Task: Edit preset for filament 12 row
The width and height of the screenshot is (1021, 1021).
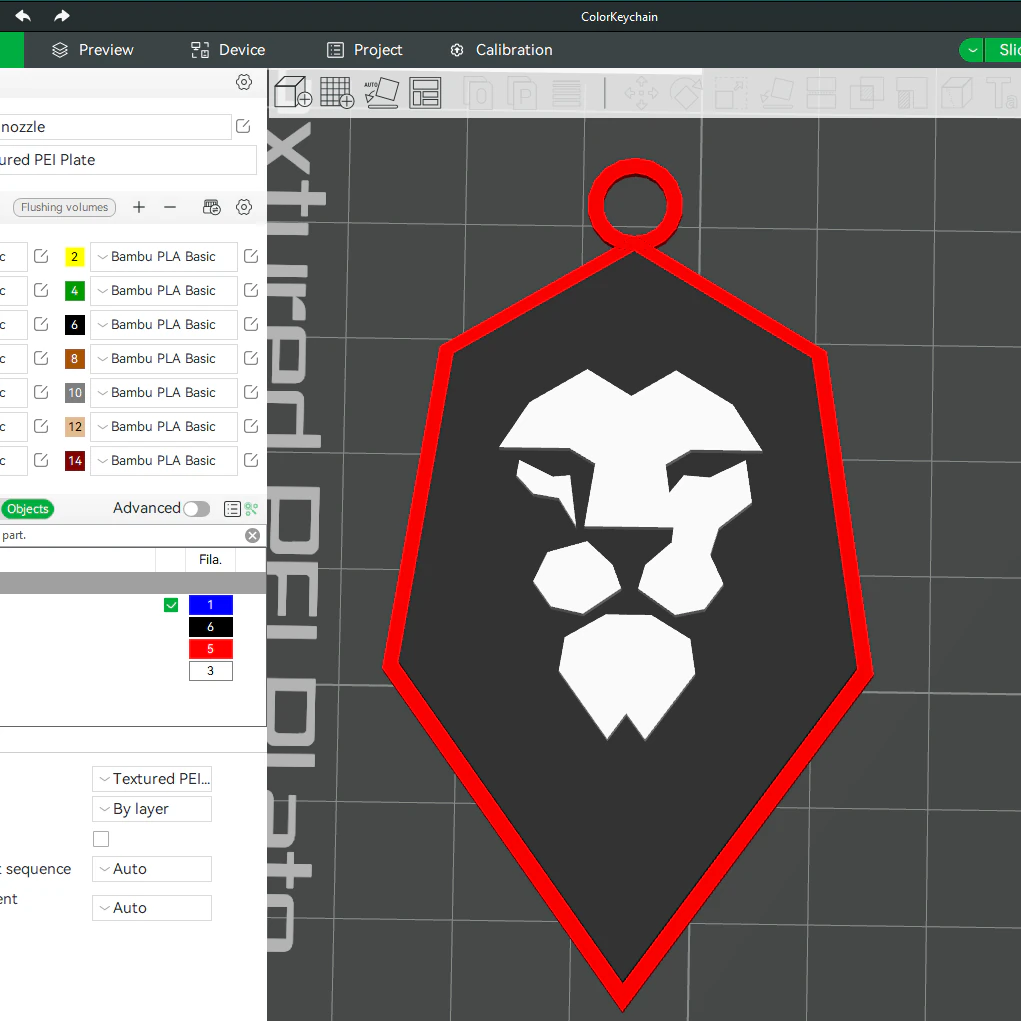Action: click(x=251, y=425)
